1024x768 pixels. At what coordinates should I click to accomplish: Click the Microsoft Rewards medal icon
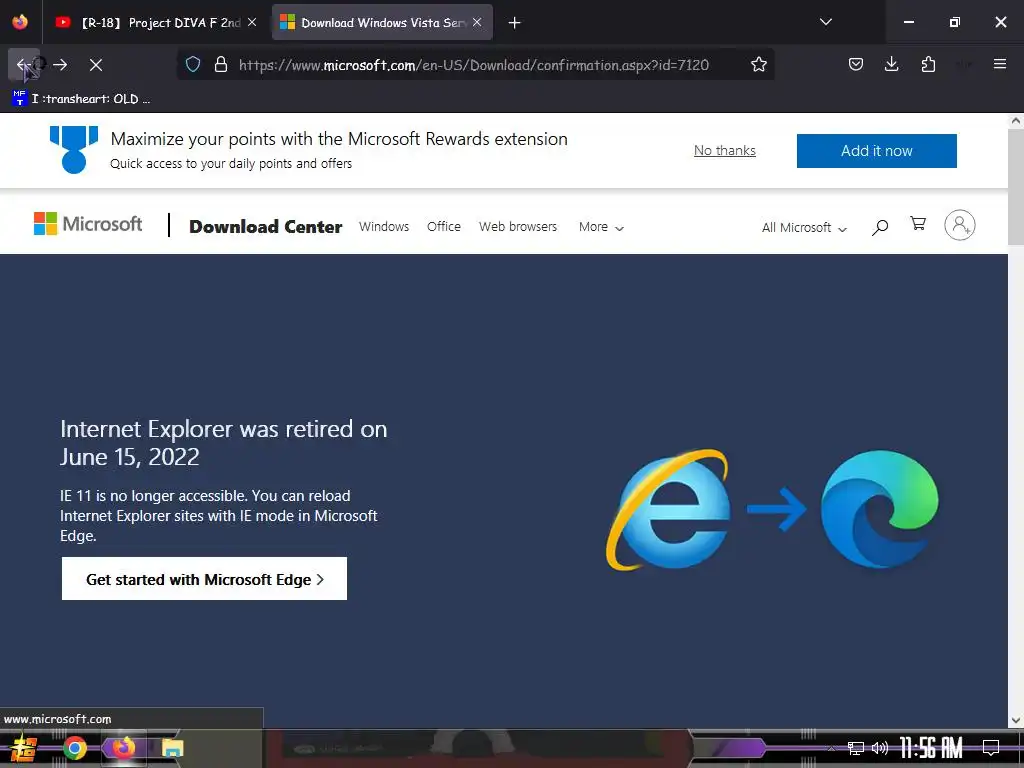[x=74, y=150]
